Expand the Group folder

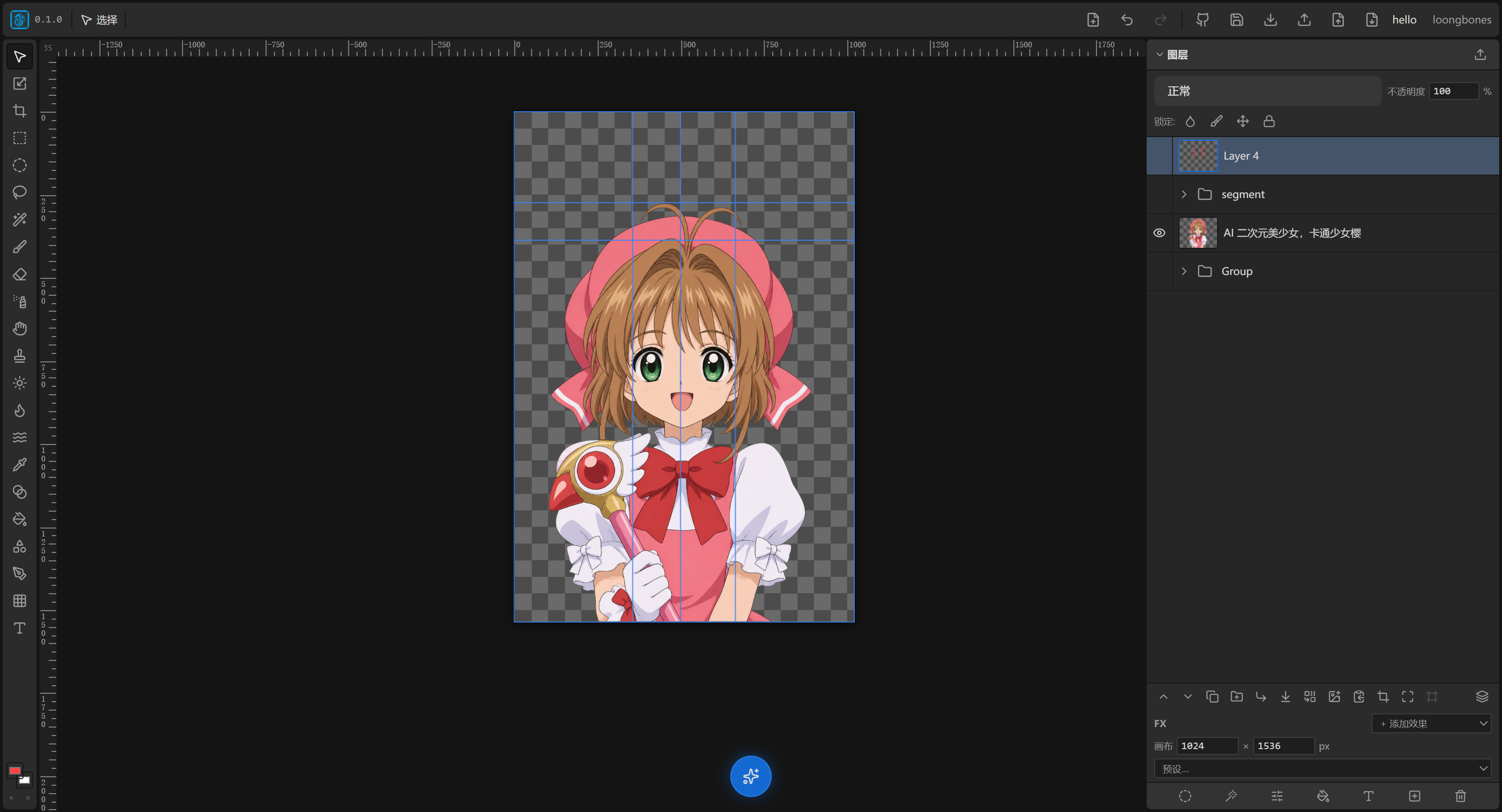coord(1184,271)
